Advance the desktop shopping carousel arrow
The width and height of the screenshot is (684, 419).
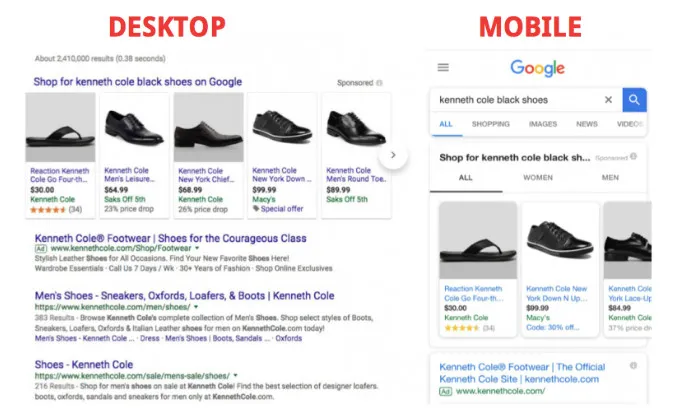[x=393, y=155]
